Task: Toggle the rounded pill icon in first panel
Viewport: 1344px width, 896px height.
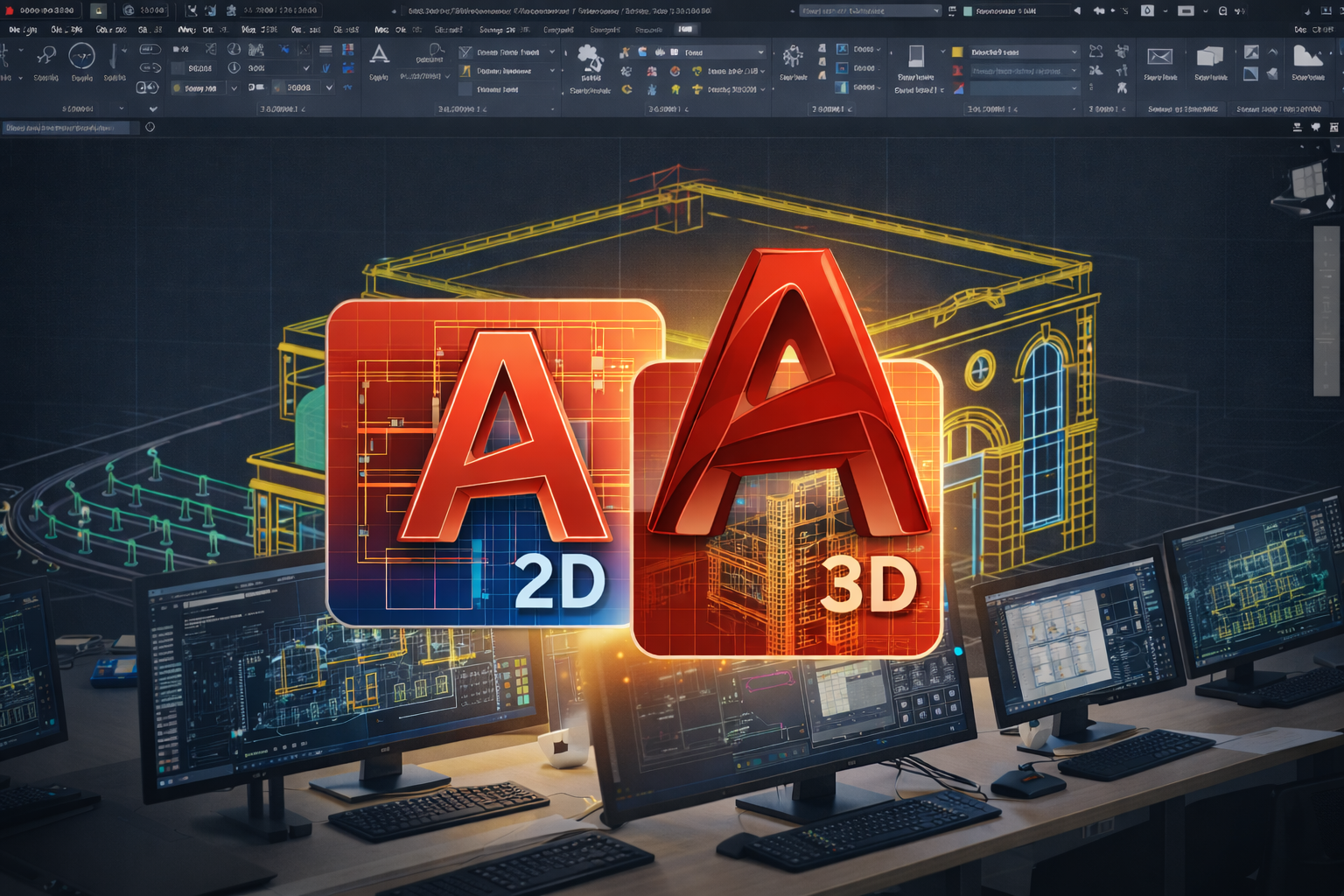Action: [150, 50]
